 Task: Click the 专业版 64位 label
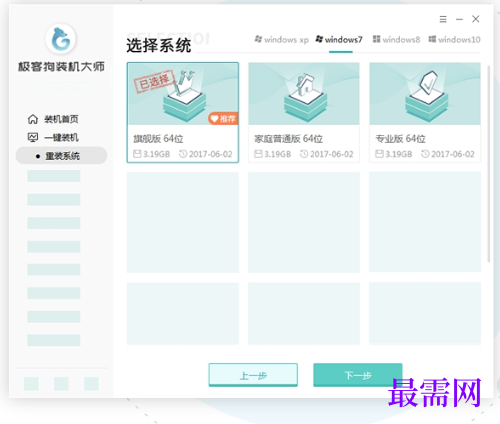tap(401, 139)
